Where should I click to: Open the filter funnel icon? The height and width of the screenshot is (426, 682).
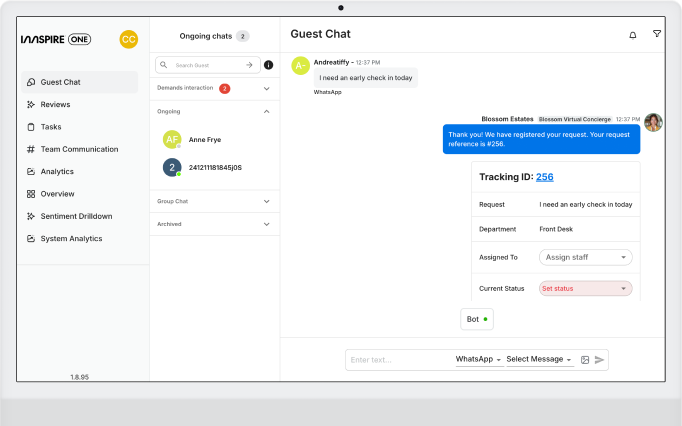click(x=657, y=34)
